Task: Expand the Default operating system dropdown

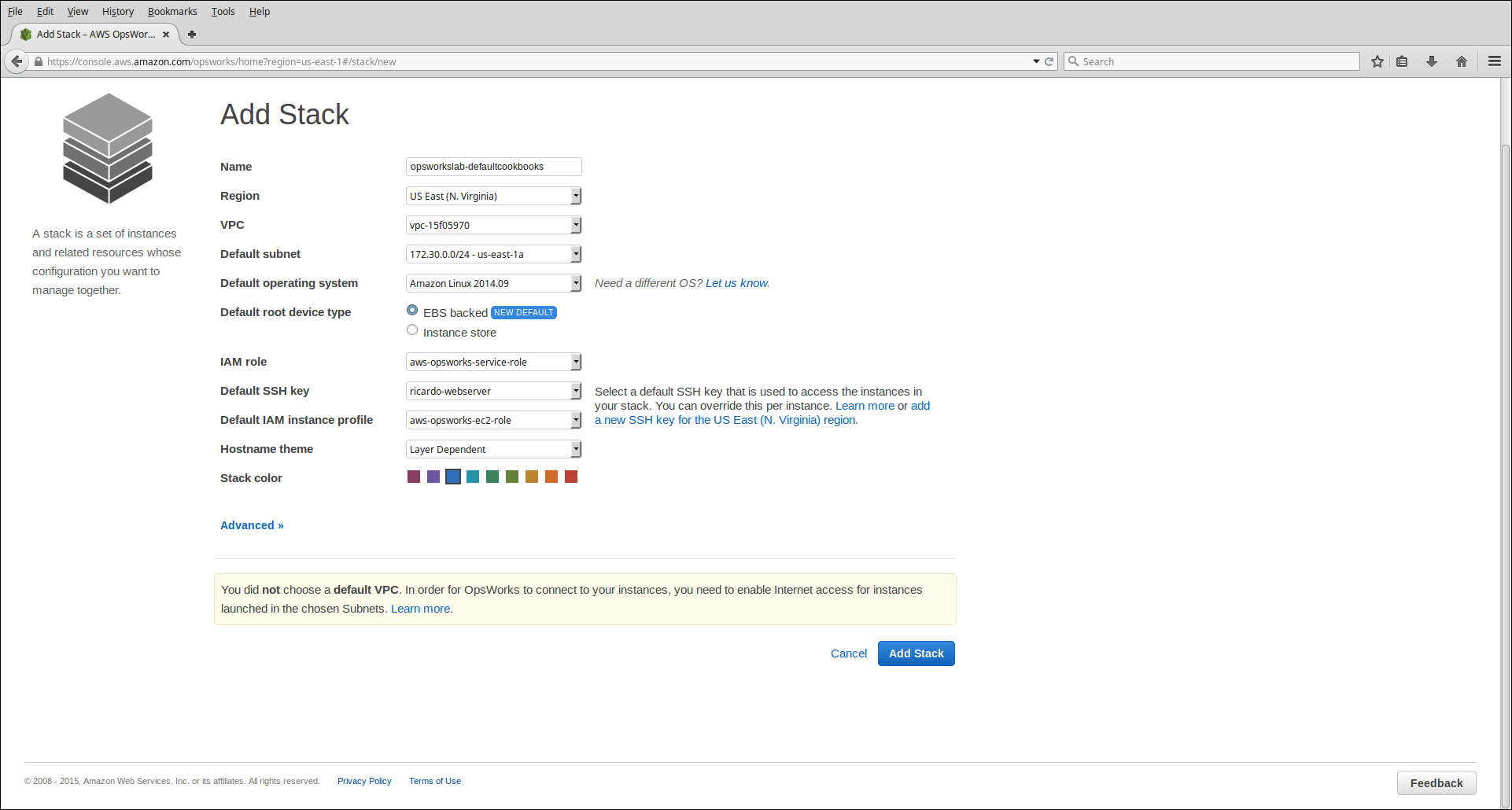Action: 493,283
